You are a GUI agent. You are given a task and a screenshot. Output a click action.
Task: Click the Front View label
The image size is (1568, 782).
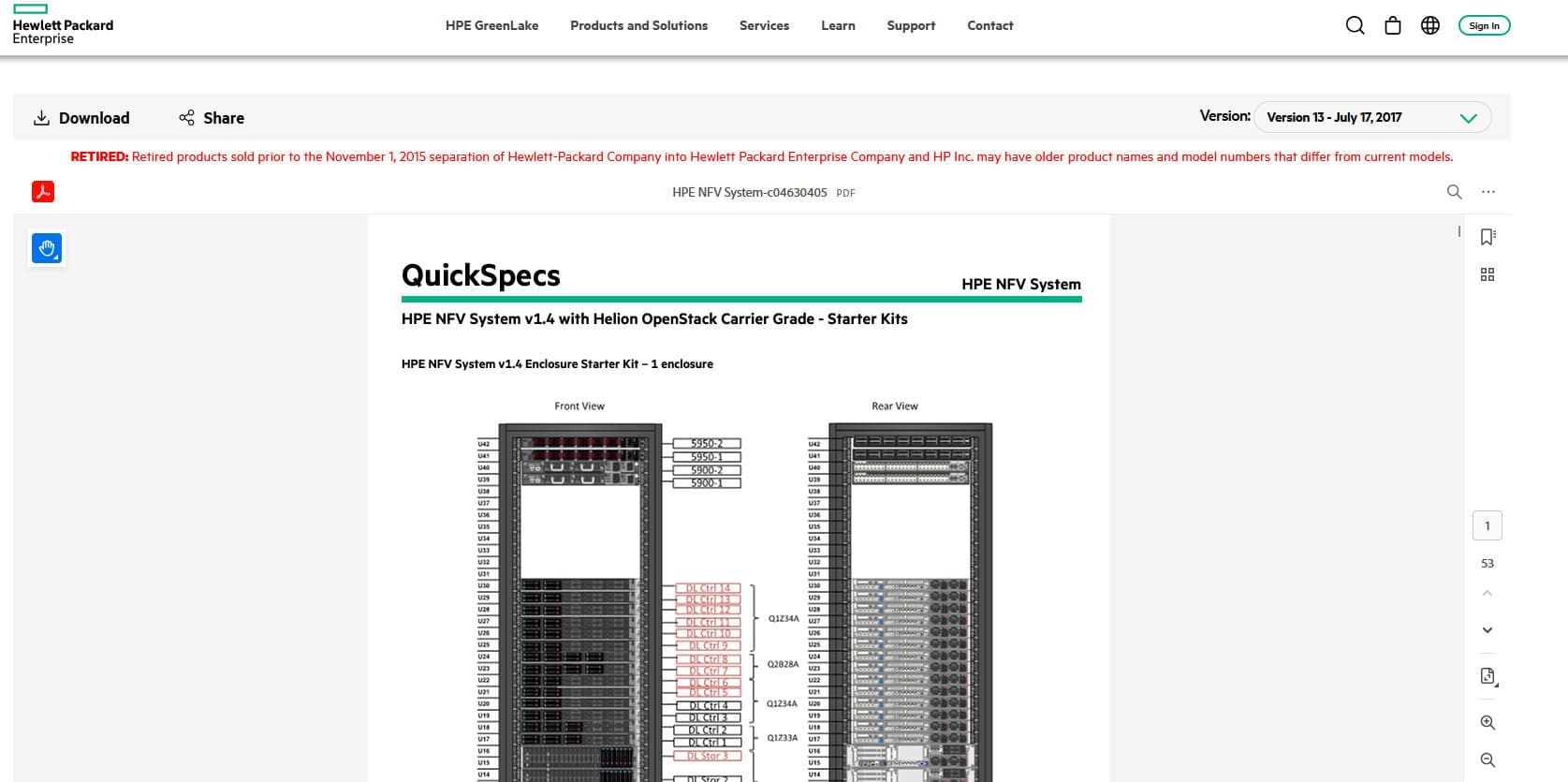[x=579, y=406]
